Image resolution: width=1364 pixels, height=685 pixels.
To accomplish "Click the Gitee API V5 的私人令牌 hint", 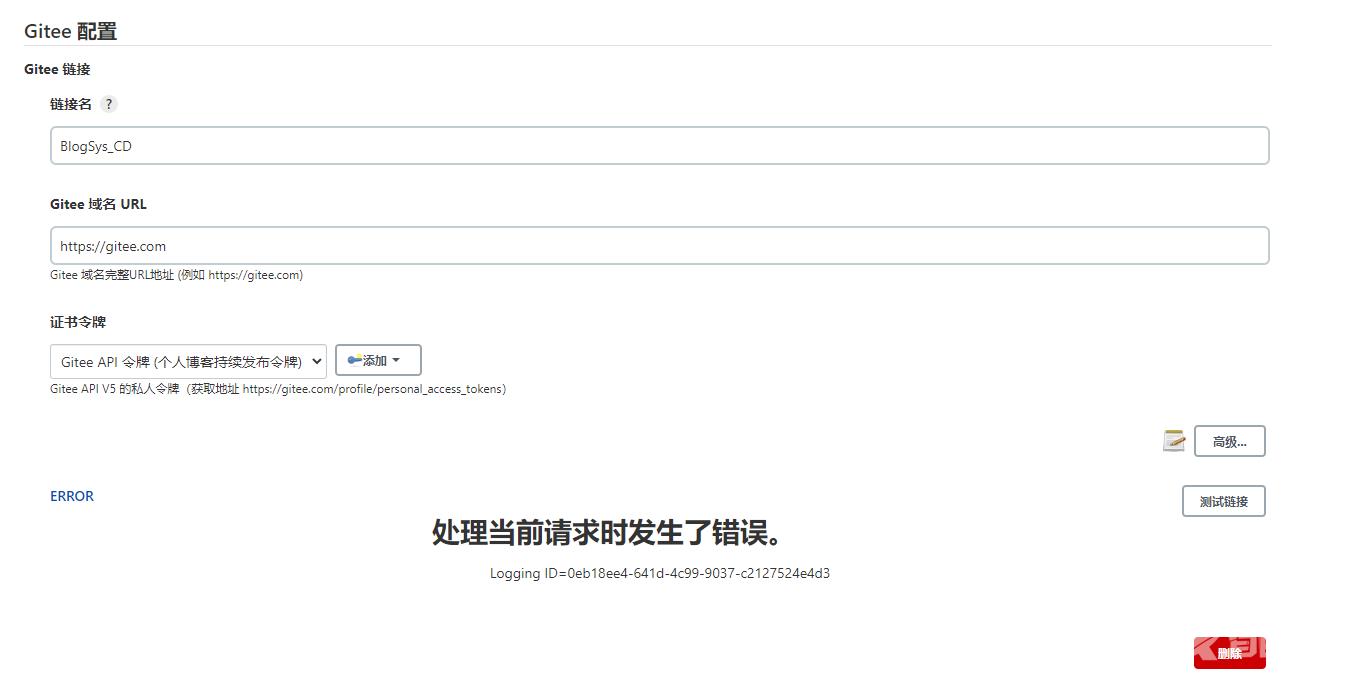I will point(278,389).
